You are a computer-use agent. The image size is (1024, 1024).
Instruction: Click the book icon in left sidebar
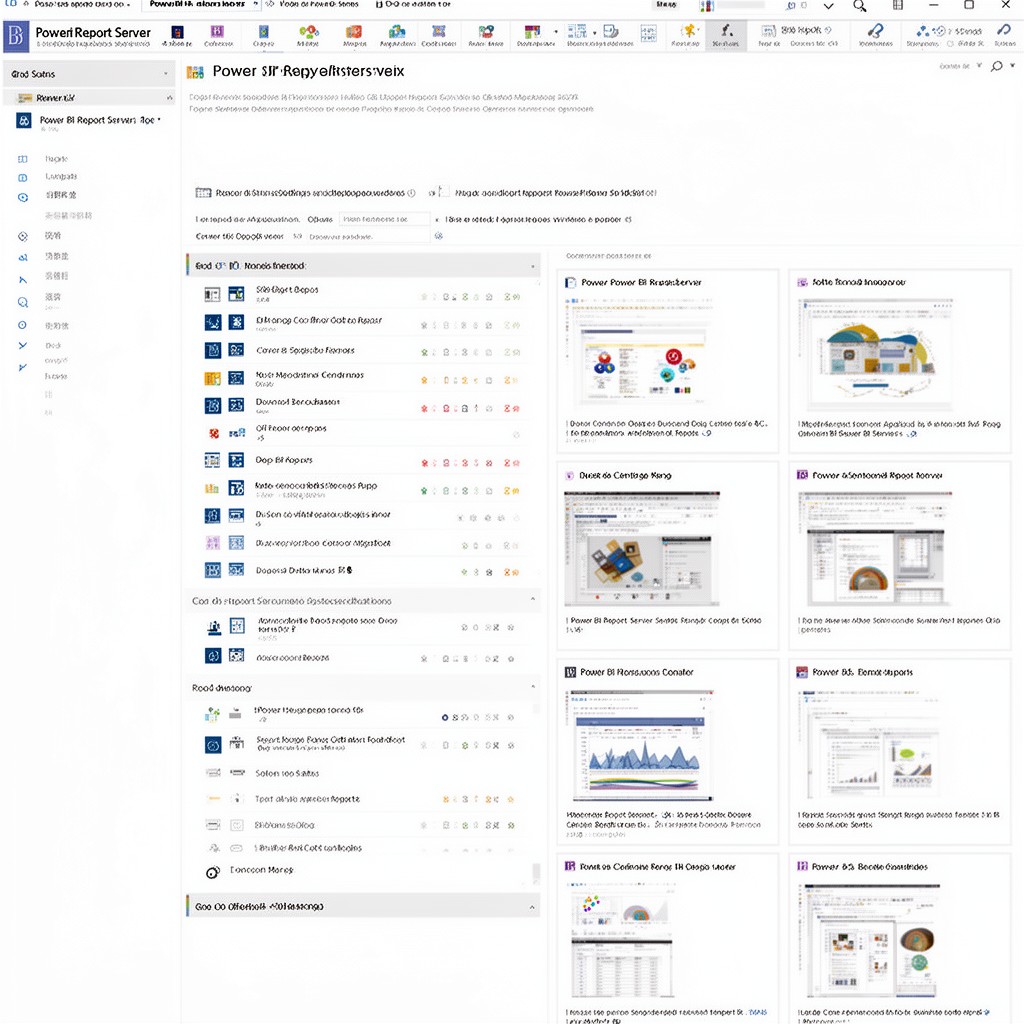tap(23, 159)
